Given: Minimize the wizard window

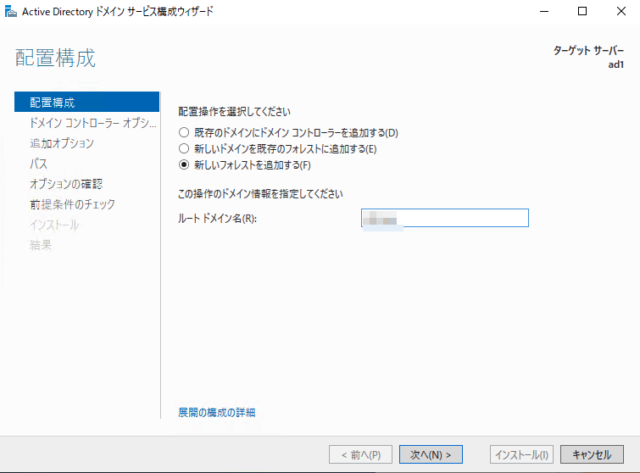Looking at the screenshot, I should tap(544, 11).
